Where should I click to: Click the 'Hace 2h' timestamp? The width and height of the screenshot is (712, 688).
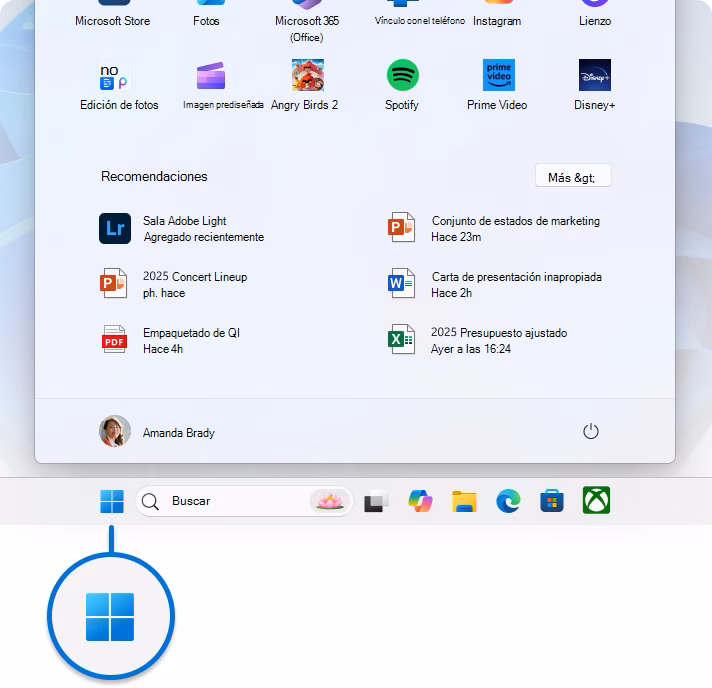(x=451, y=293)
